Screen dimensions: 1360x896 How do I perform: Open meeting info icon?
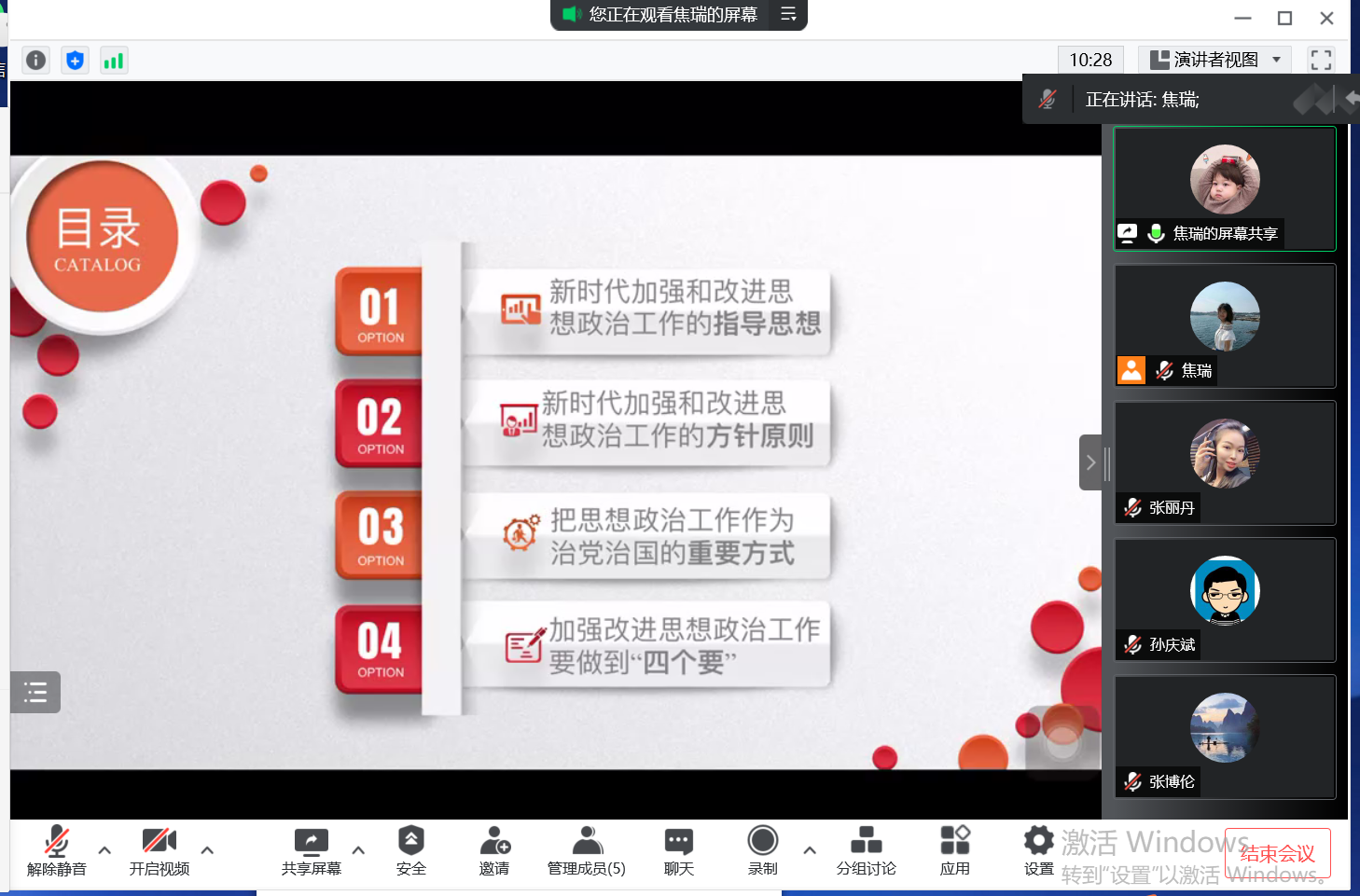(x=35, y=61)
